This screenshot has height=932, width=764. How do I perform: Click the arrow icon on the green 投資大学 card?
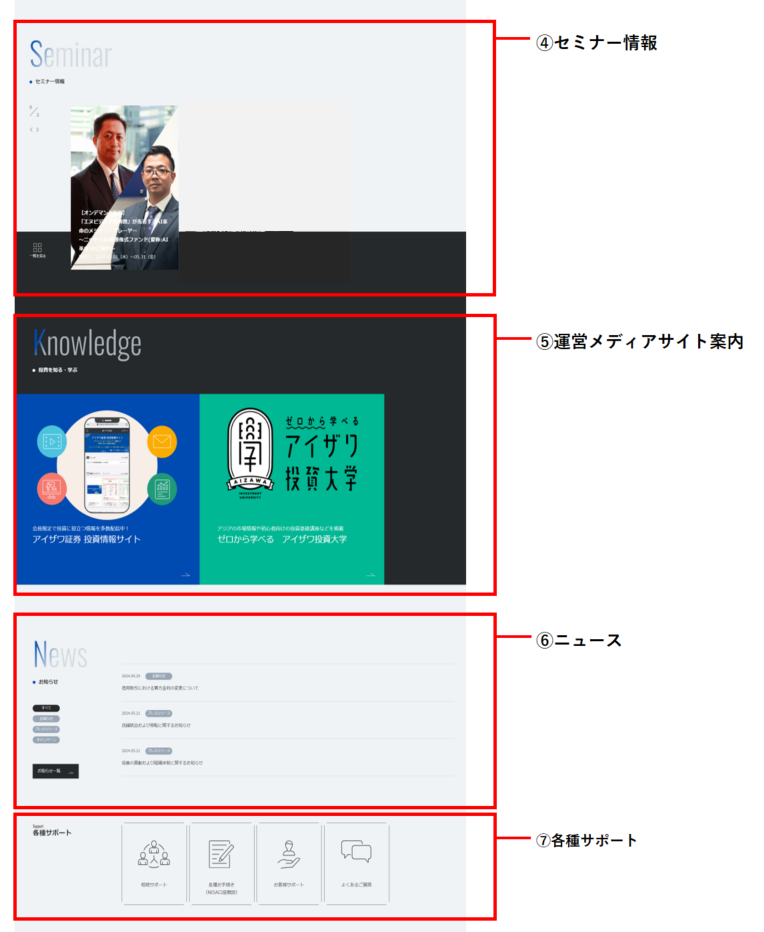[x=370, y=575]
